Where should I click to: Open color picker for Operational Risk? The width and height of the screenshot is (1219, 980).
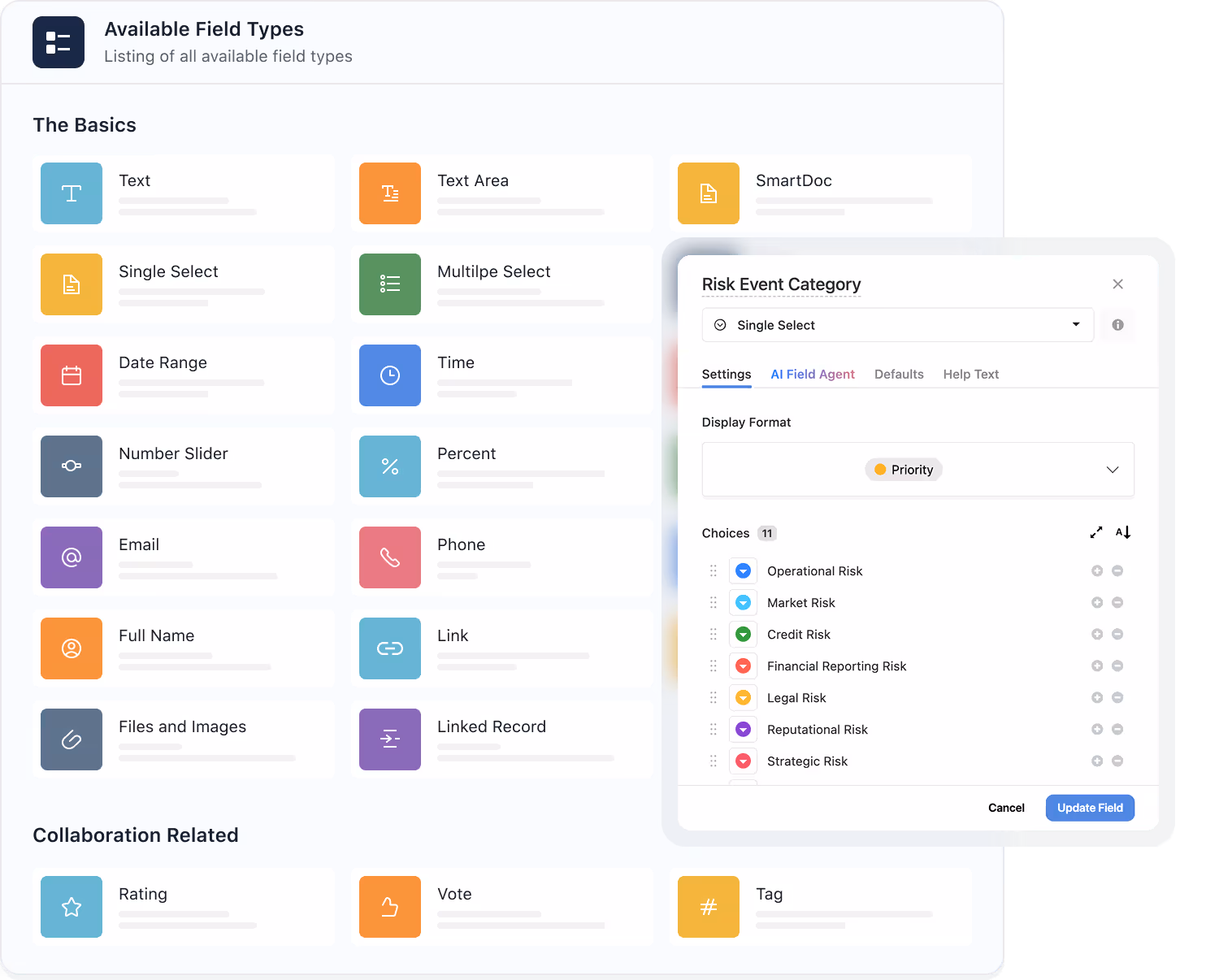pos(743,571)
